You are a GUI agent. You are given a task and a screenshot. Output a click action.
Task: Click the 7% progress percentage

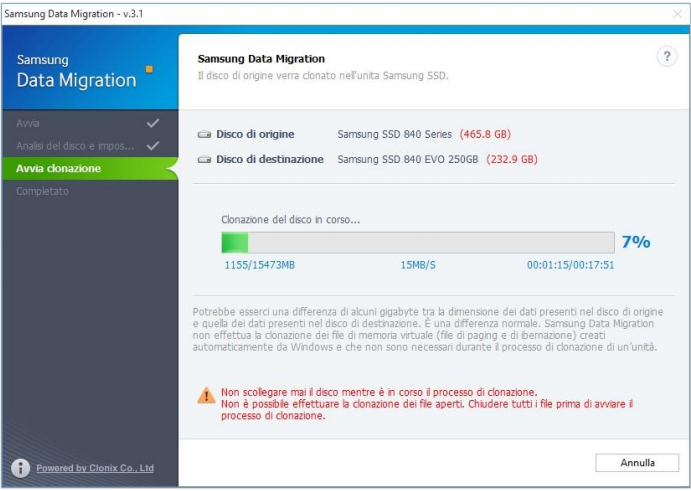coord(636,242)
